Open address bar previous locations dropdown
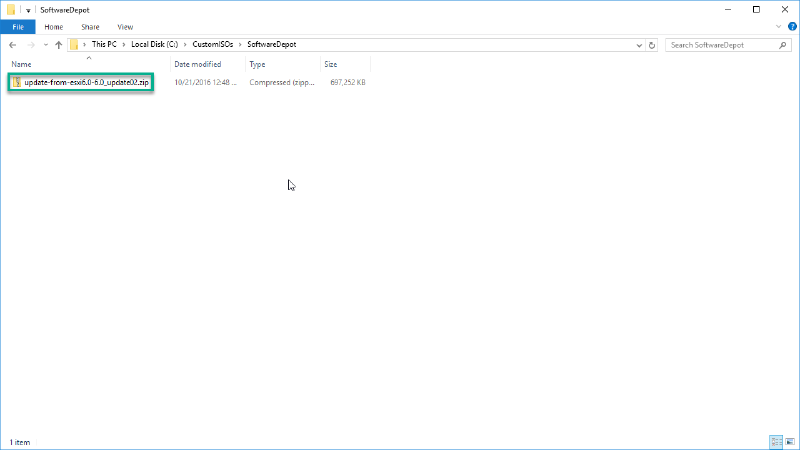The width and height of the screenshot is (800, 450). click(639, 45)
